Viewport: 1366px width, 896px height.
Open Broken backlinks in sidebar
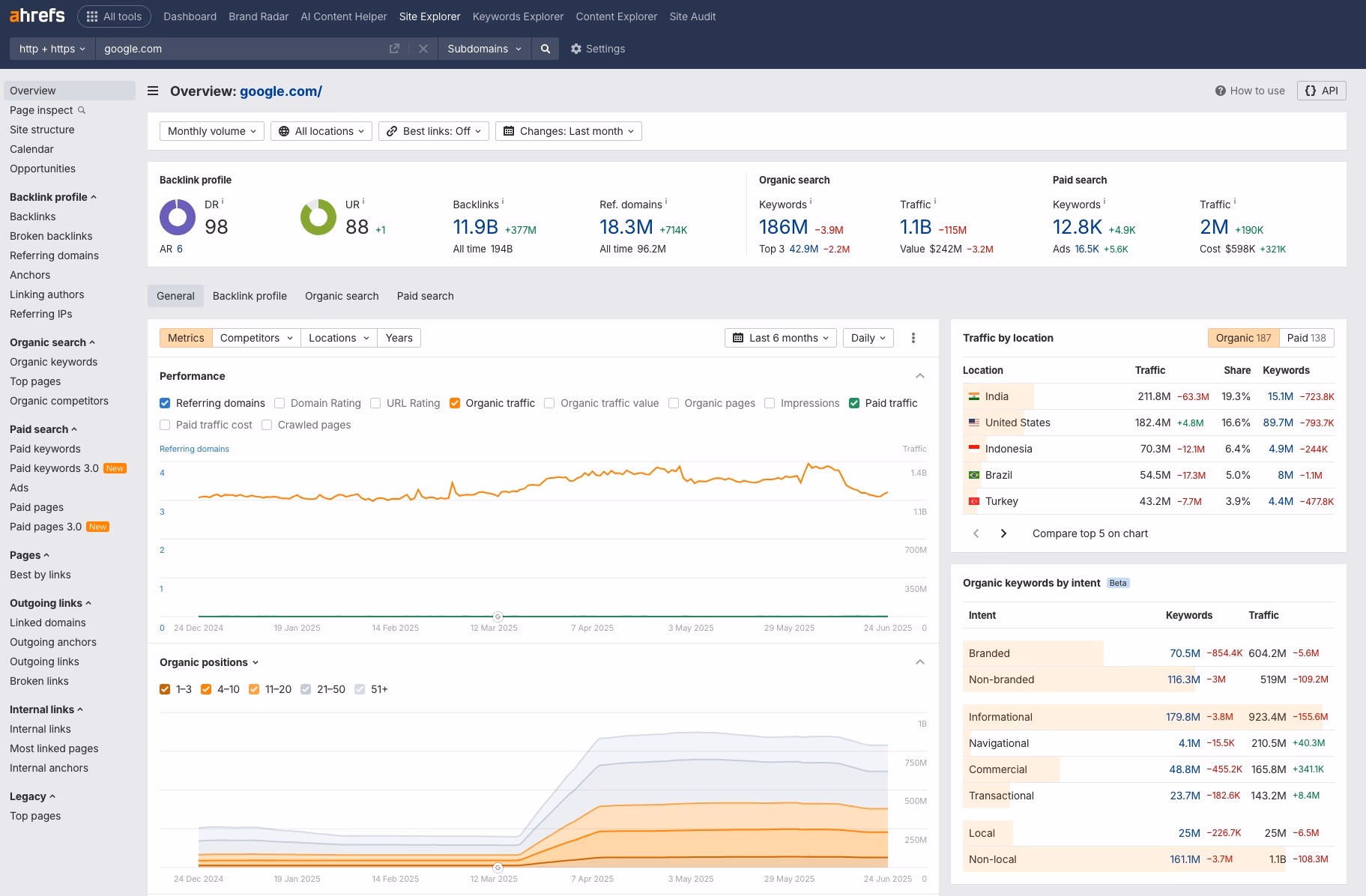tap(51, 236)
